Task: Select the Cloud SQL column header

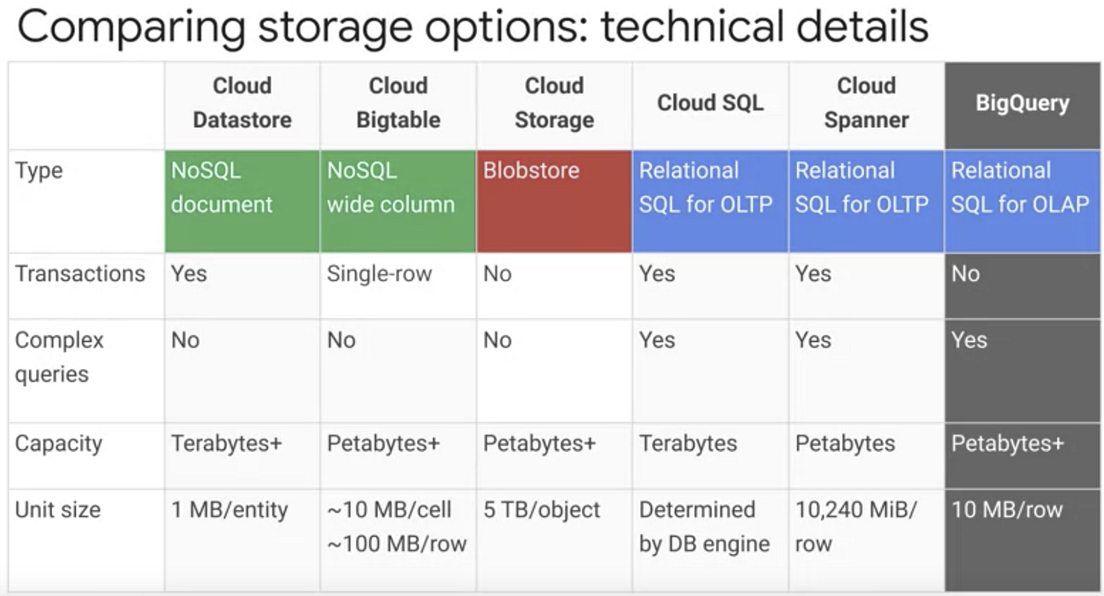Action: (710, 103)
